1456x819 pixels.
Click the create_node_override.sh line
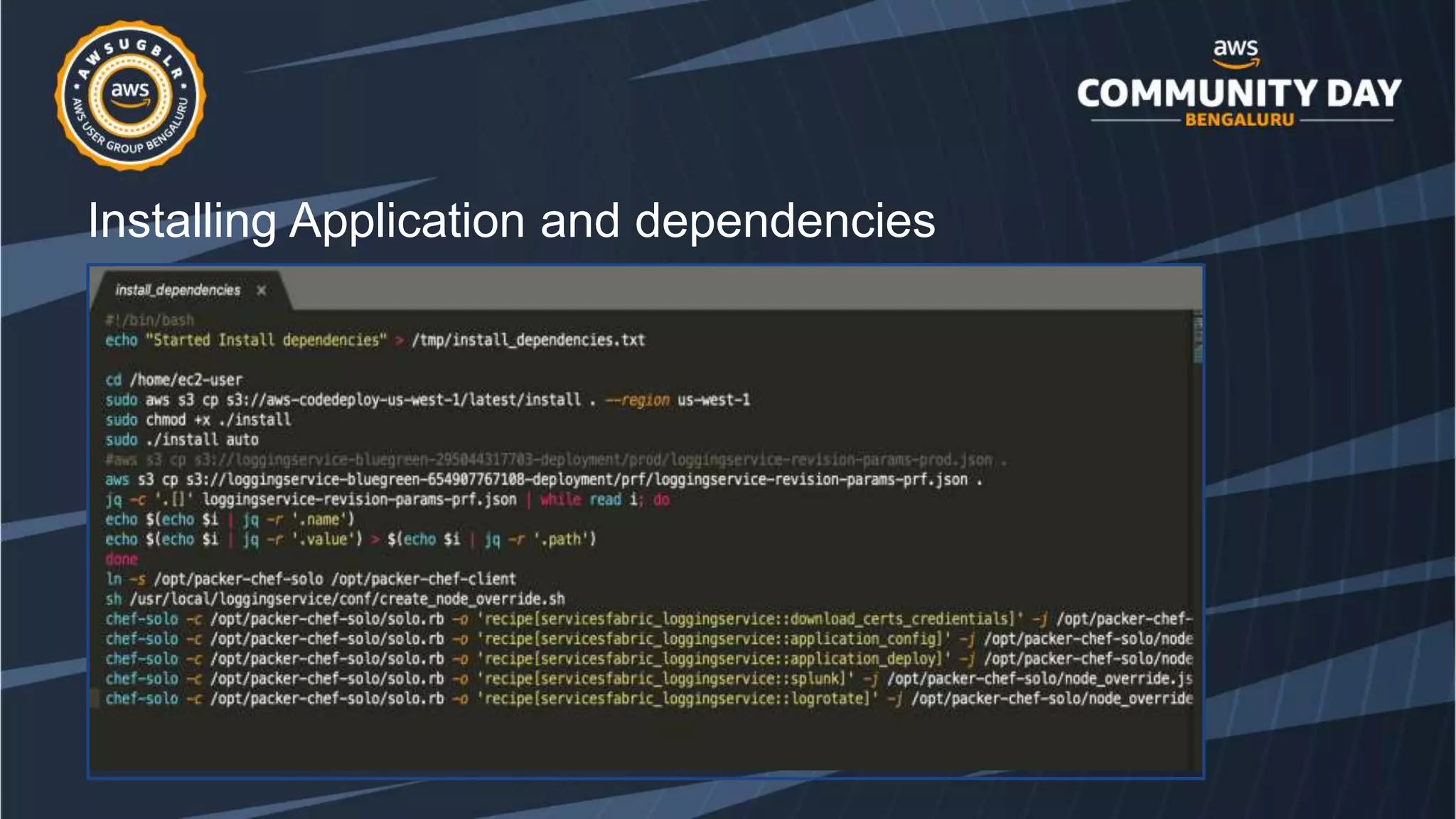[x=335, y=599]
